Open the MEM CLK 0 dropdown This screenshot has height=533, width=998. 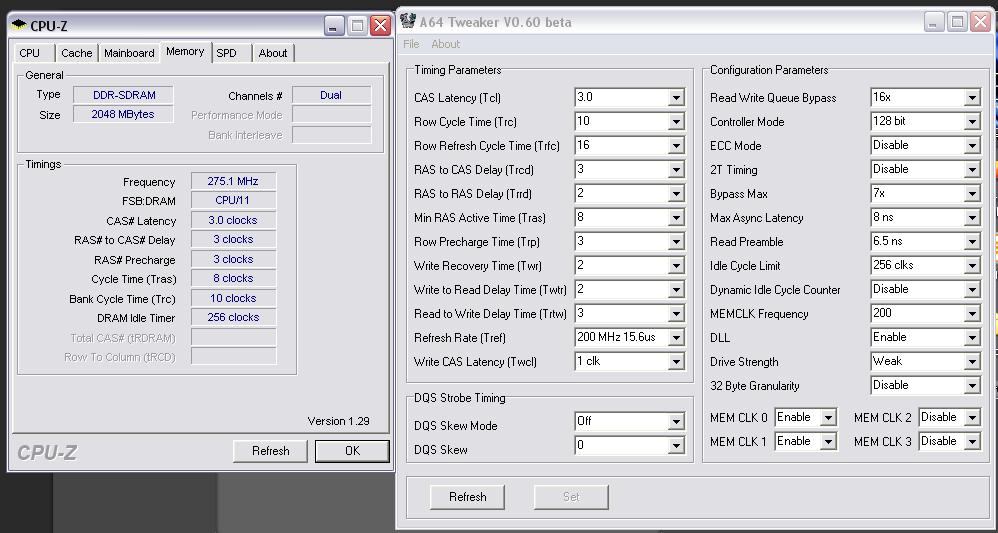[827, 418]
